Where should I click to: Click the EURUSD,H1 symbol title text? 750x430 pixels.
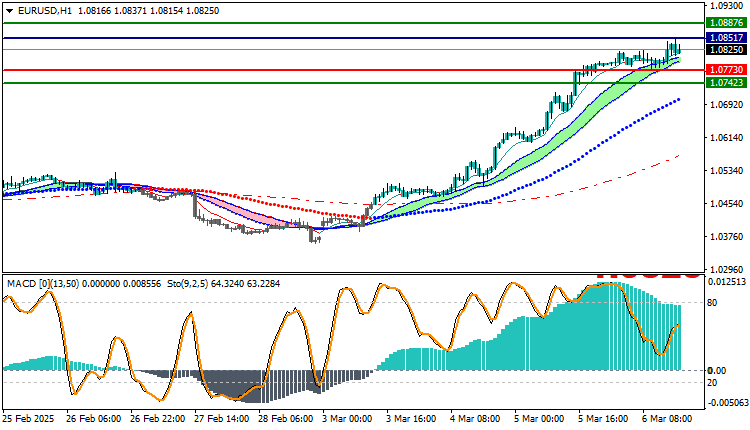point(45,11)
